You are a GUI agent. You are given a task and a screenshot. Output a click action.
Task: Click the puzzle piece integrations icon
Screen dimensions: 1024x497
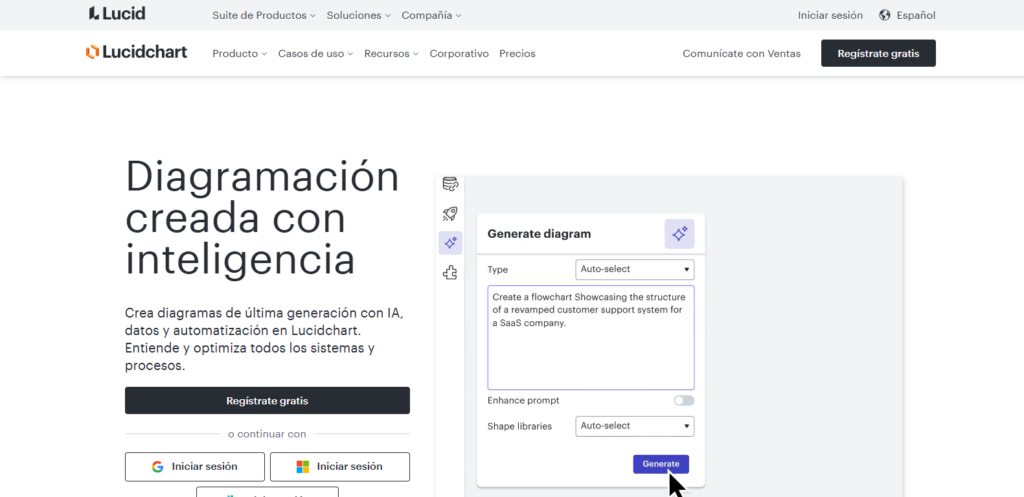[x=450, y=272]
